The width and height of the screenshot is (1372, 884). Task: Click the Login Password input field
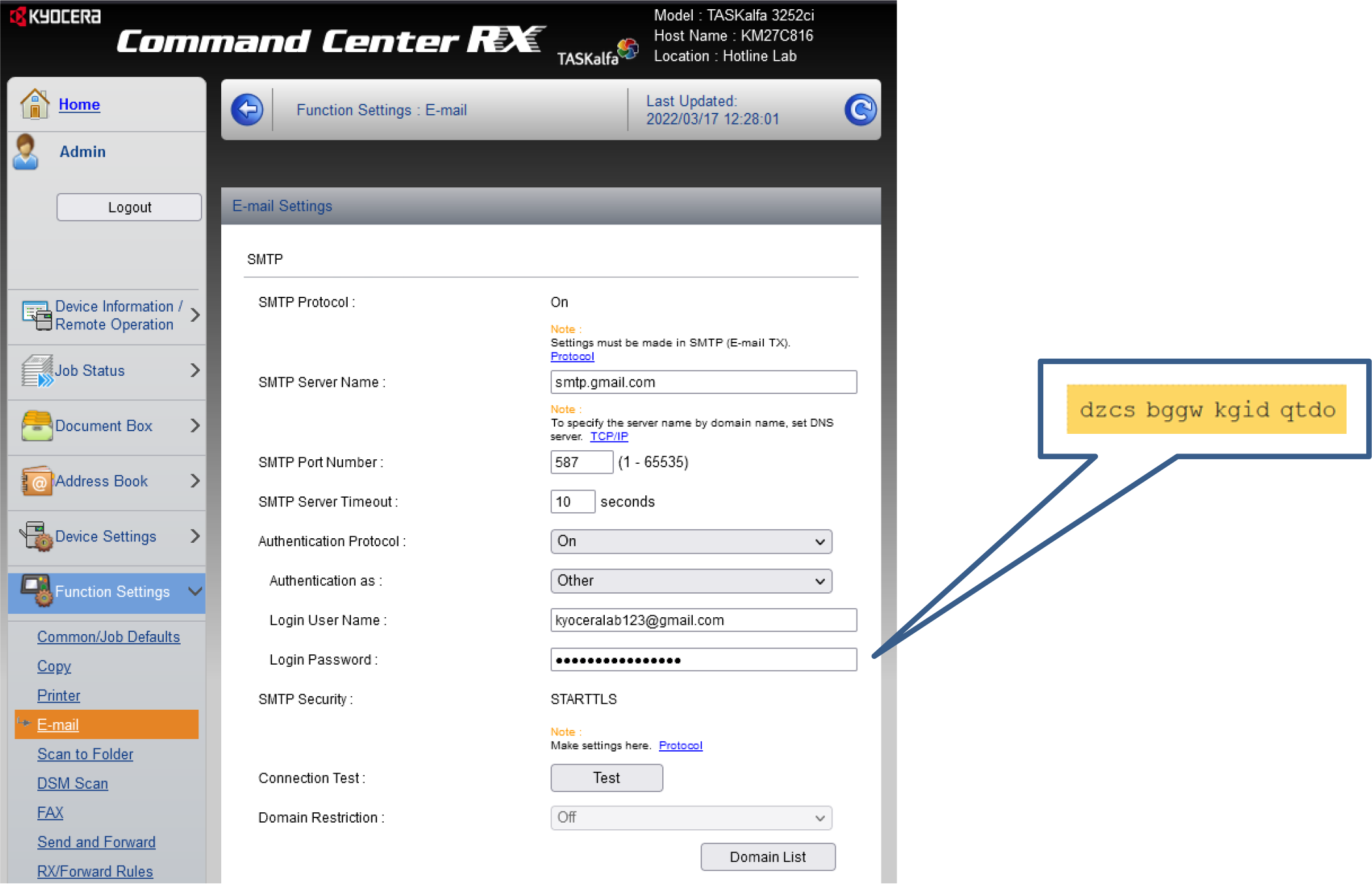tap(704, 660)
